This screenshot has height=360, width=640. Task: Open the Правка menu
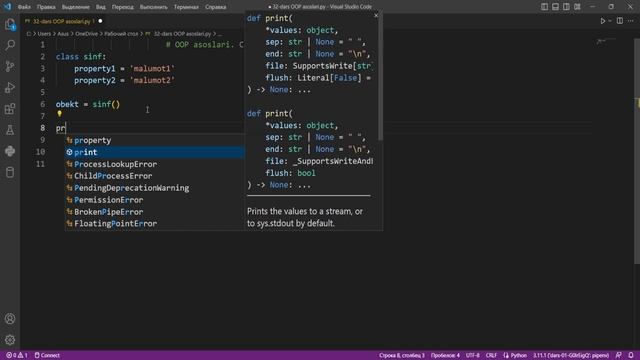46,7
